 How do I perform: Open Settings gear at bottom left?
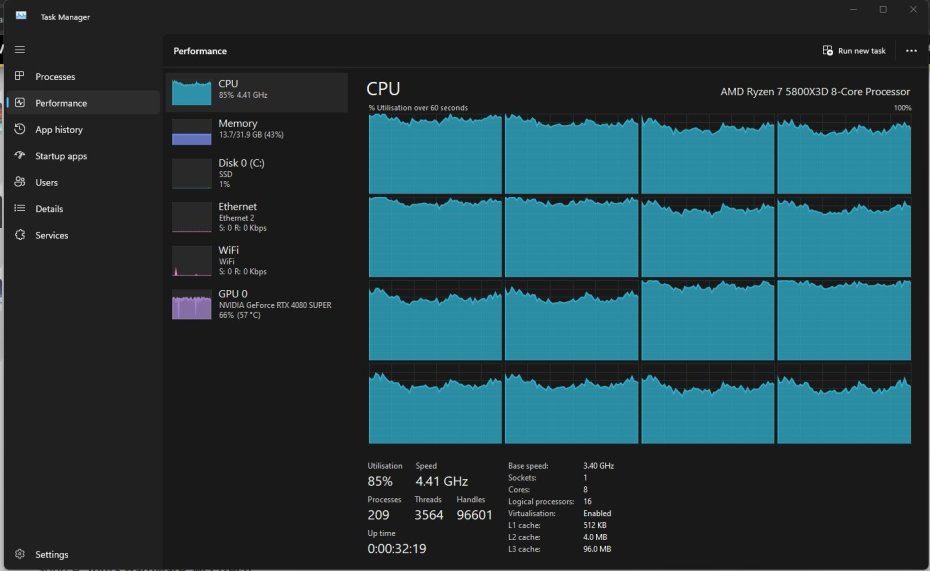point(20,554)
